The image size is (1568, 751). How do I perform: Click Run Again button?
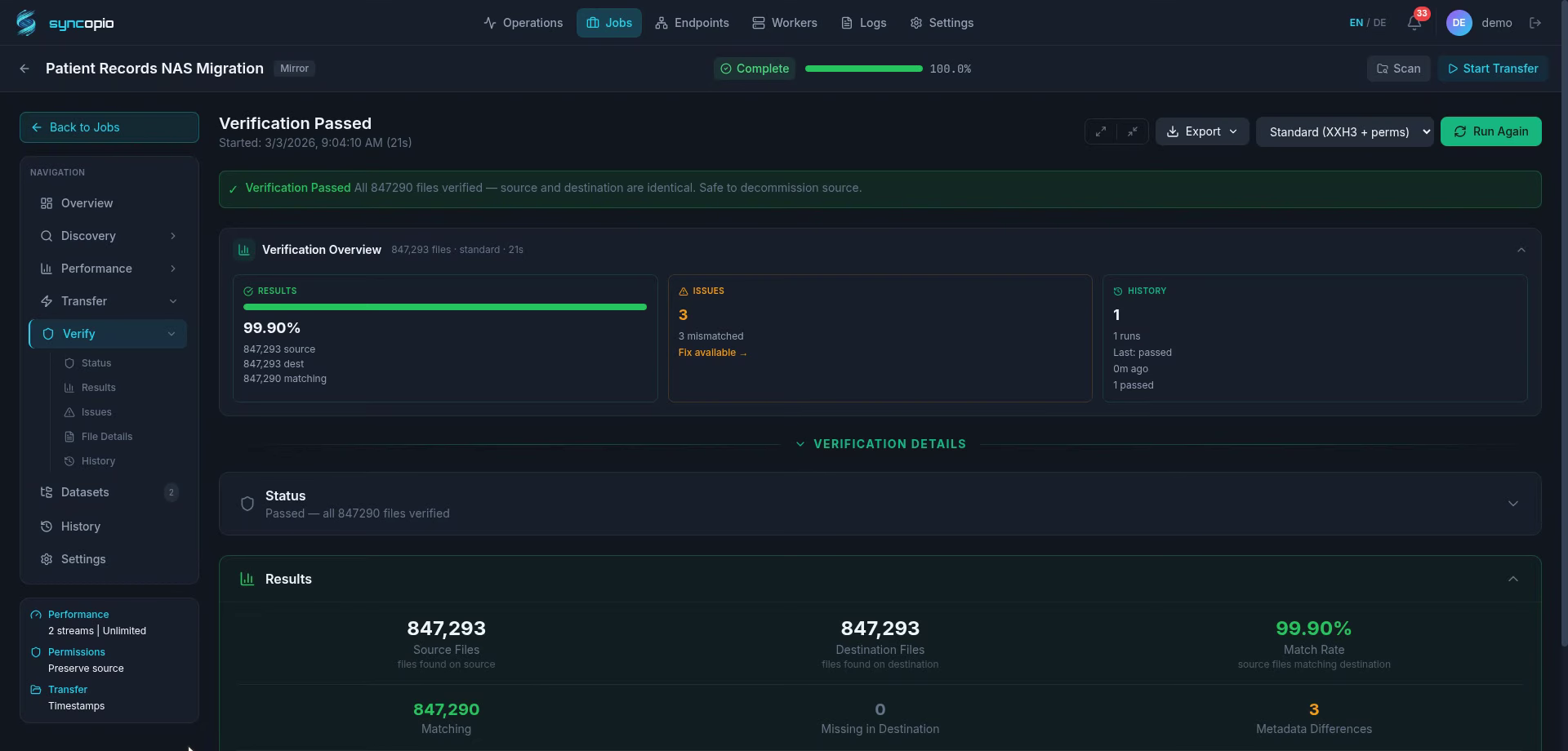pyautogui.click(x=1490, y=131)
